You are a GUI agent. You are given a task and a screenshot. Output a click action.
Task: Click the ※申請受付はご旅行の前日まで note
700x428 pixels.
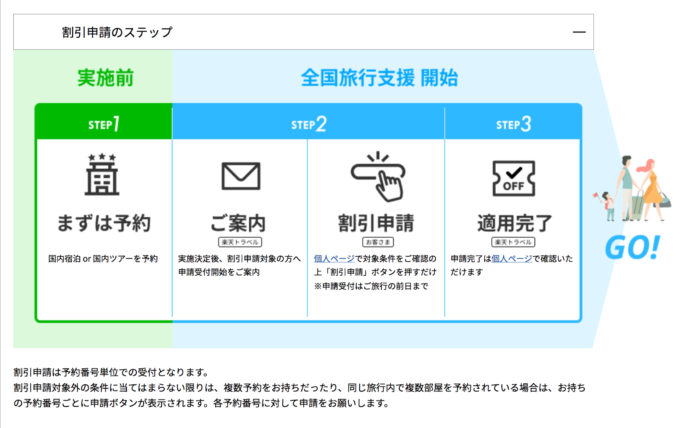tap(371, 286)
